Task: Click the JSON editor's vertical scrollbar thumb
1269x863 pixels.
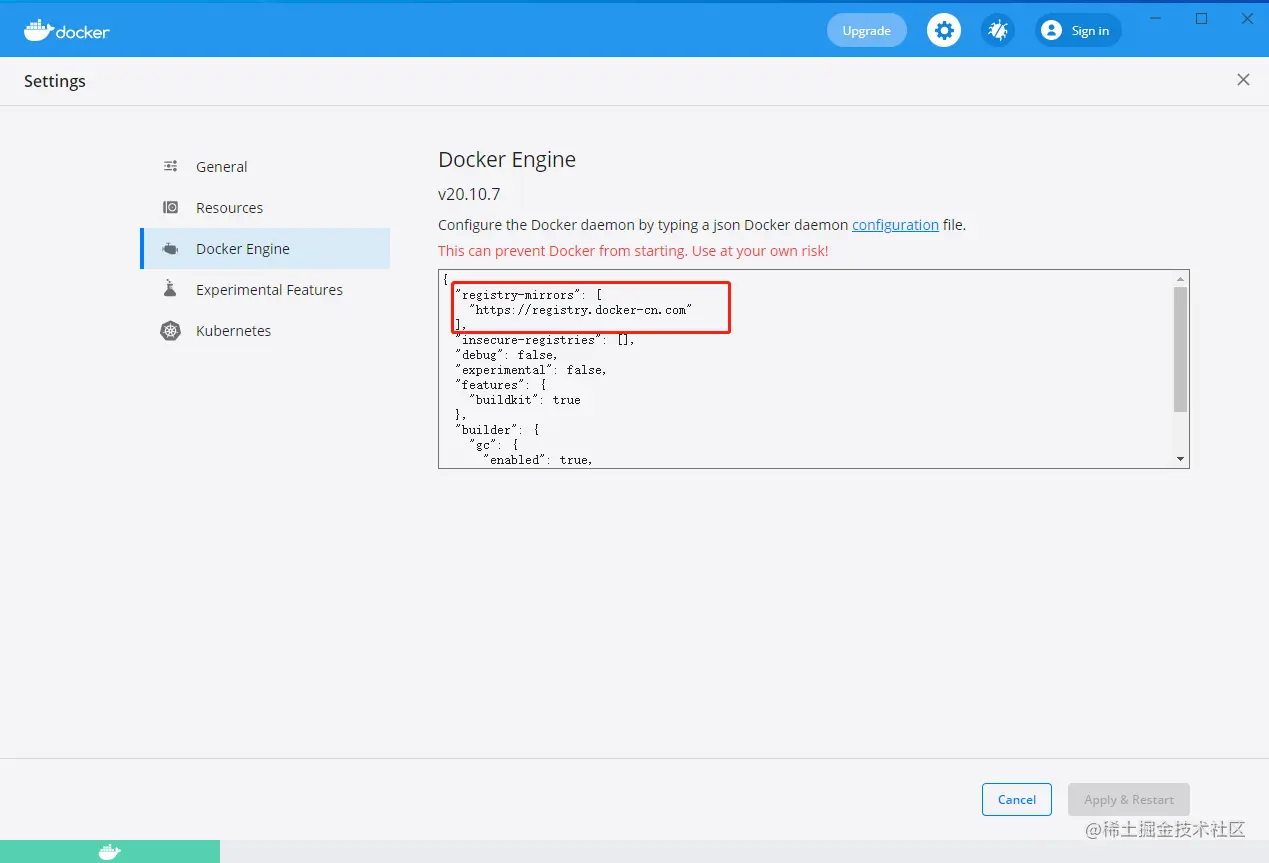Action: click(x=1181, y=349)
